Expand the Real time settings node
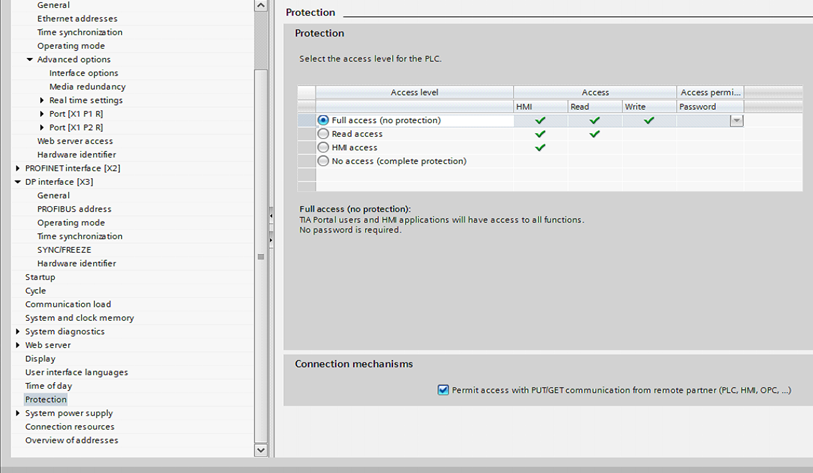 [x=42, y=100]
